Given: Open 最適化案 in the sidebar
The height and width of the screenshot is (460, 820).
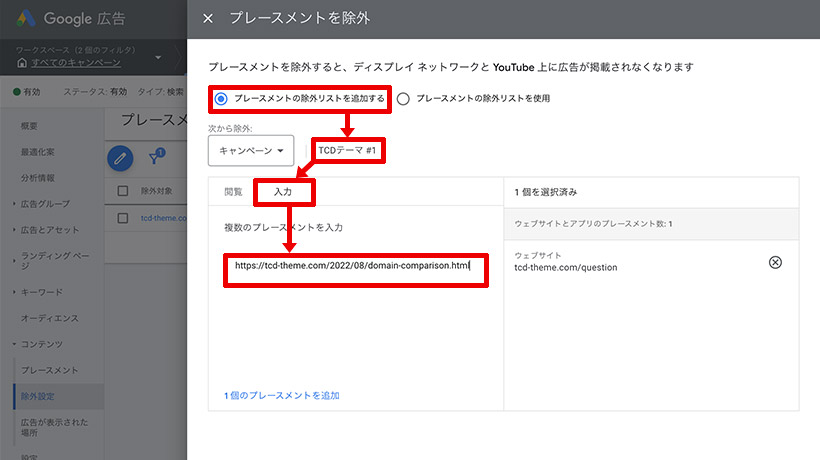Looking at the screenshot, I should coord(38,152).
